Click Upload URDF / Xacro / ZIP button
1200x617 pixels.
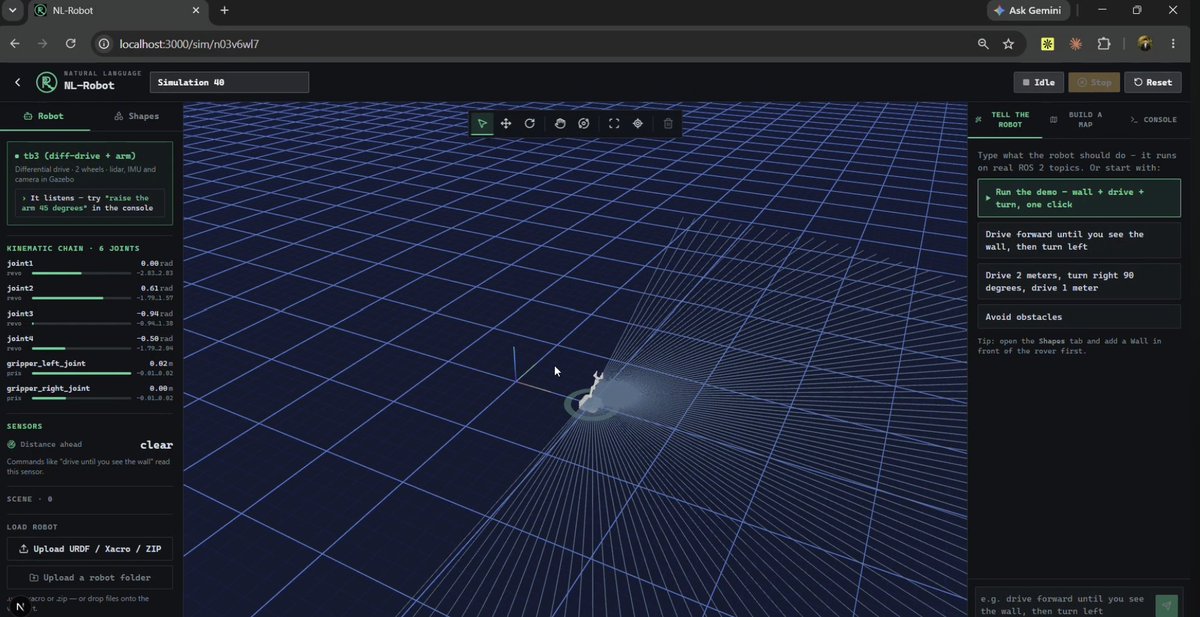point(90,549)
